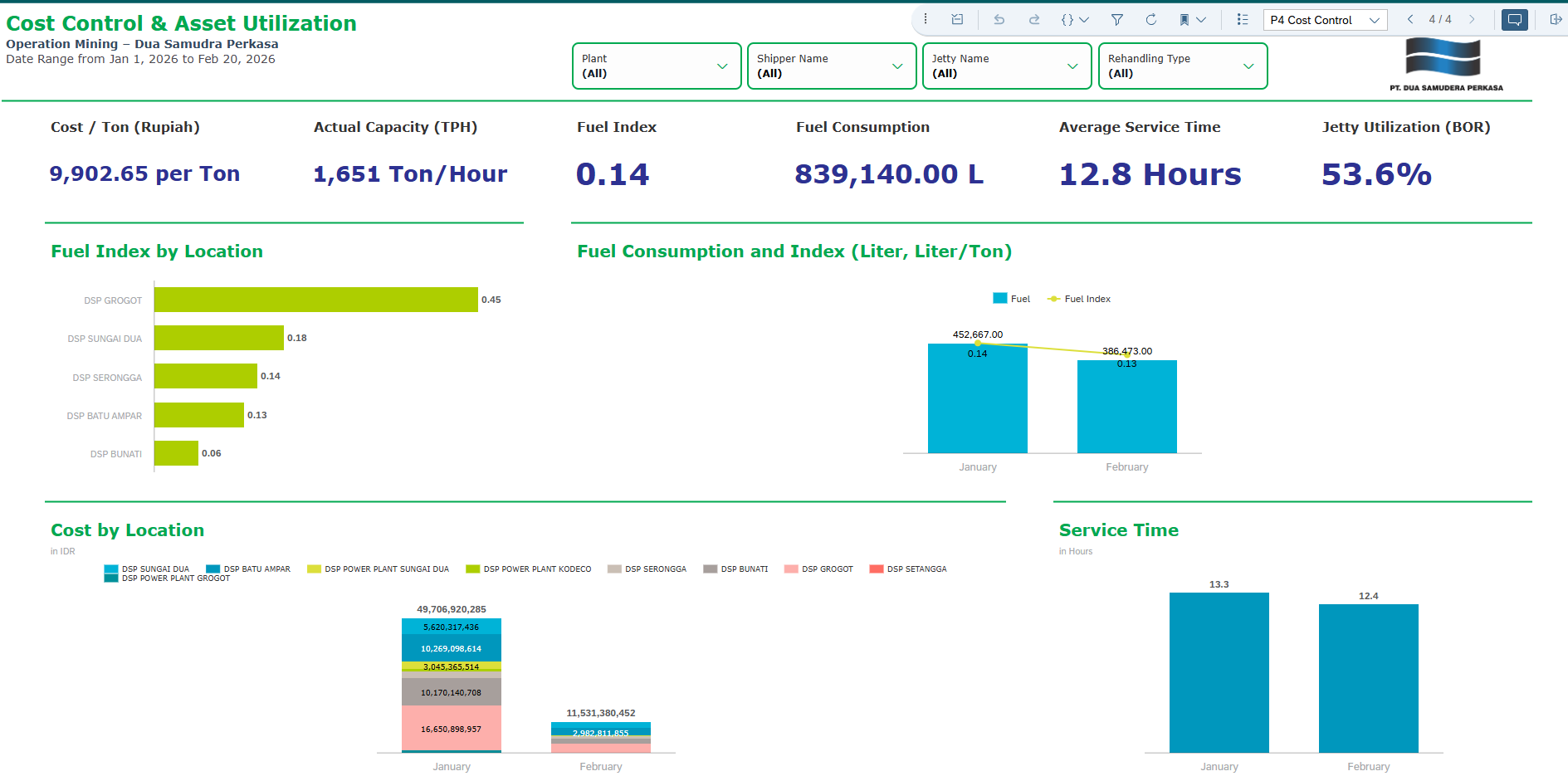Image resolution: width=1568 pixels, height=781 pixels.
Task: Open the page outline list icon
Action: [x=1243, y=19]
